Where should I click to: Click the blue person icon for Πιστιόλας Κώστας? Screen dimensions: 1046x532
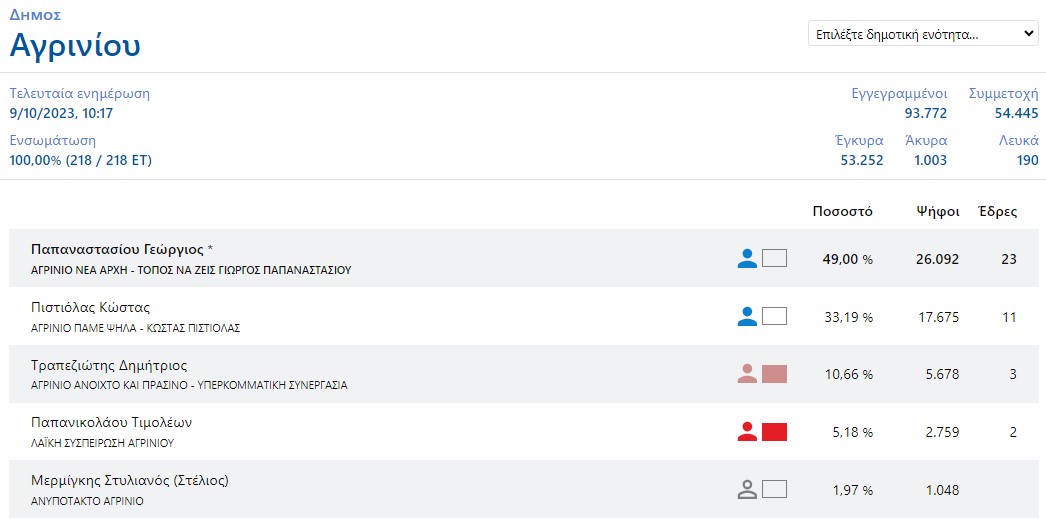pos(746,317)
